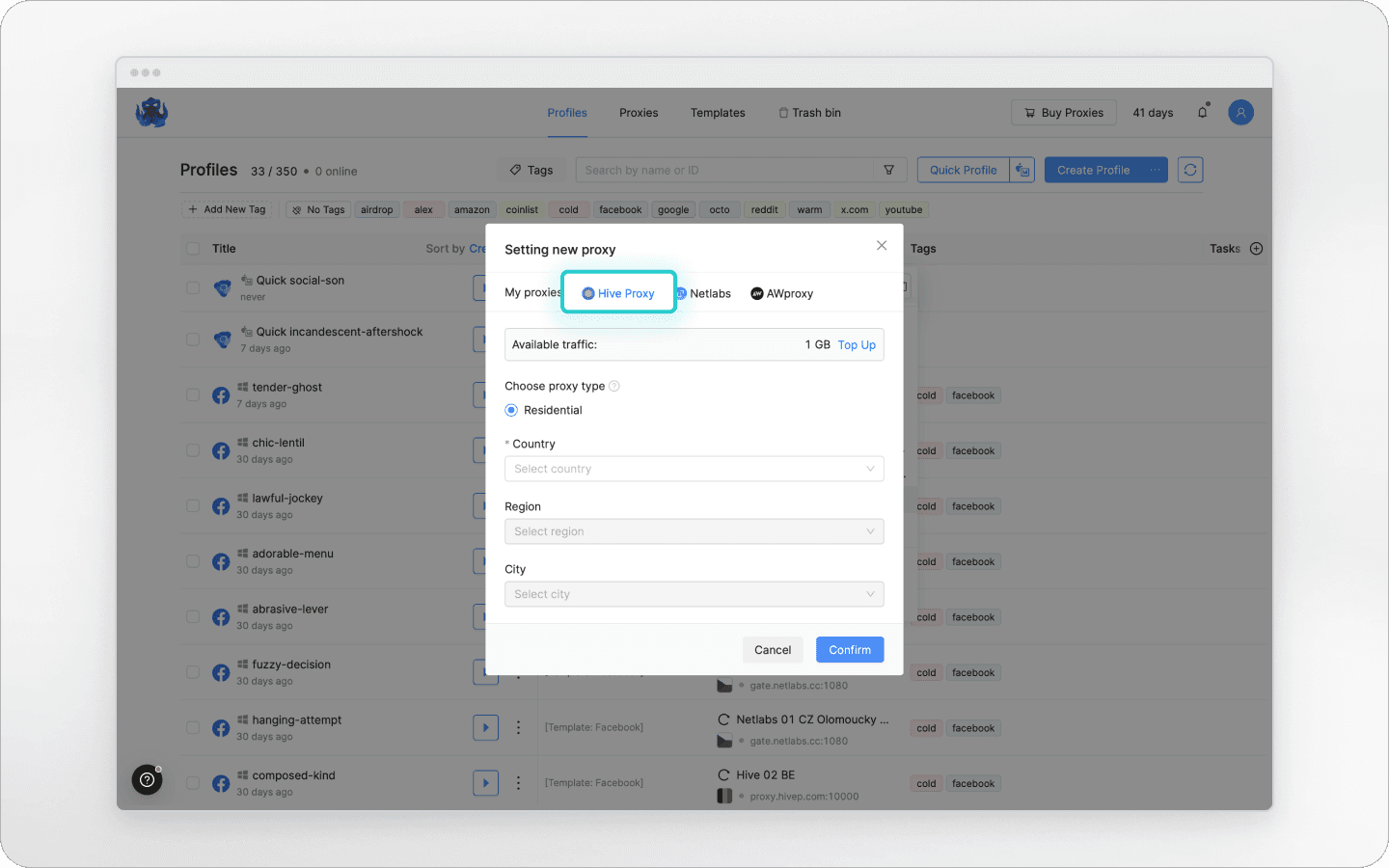Click the funnel filter icon in search bar
The image size is (1389, 868).
(889, 170)
